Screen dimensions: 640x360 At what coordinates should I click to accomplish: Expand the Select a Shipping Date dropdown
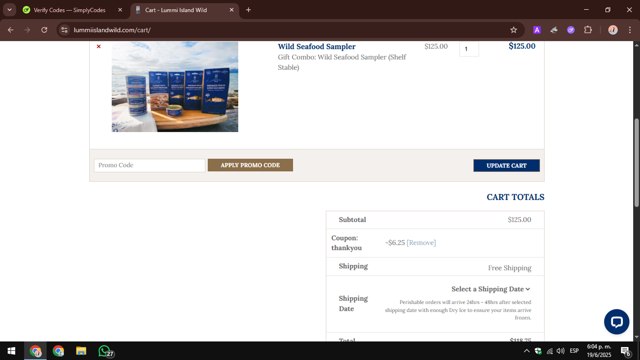point(491,289)
